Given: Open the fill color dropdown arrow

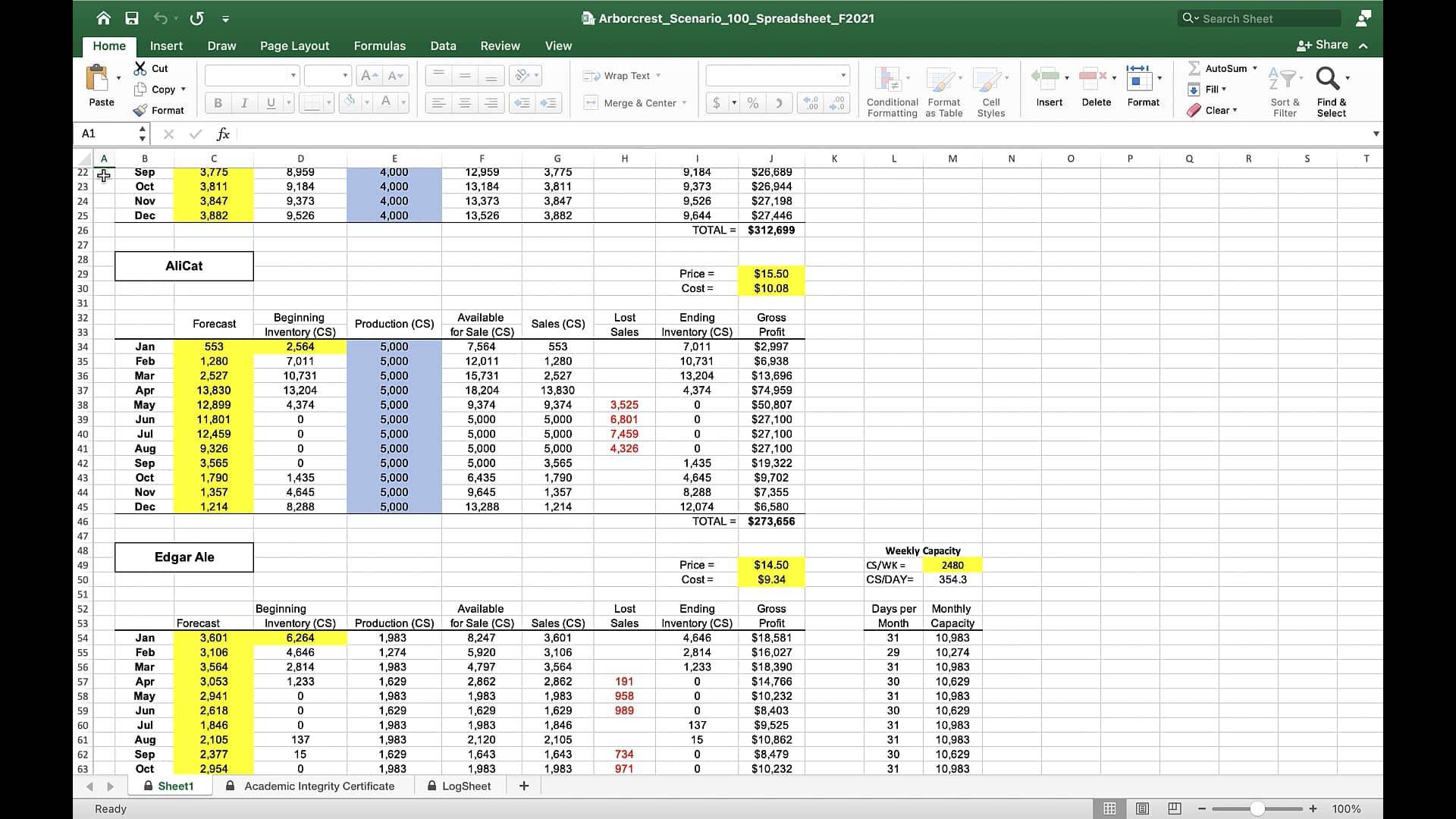Looking at the screenshot, I should (x=367, y=102).
